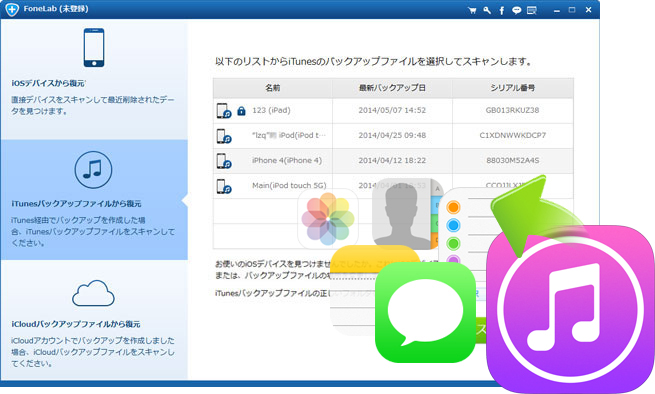655x394 pixels.
Task: Select the 123 (iPad) backup name
Action: 271,110
